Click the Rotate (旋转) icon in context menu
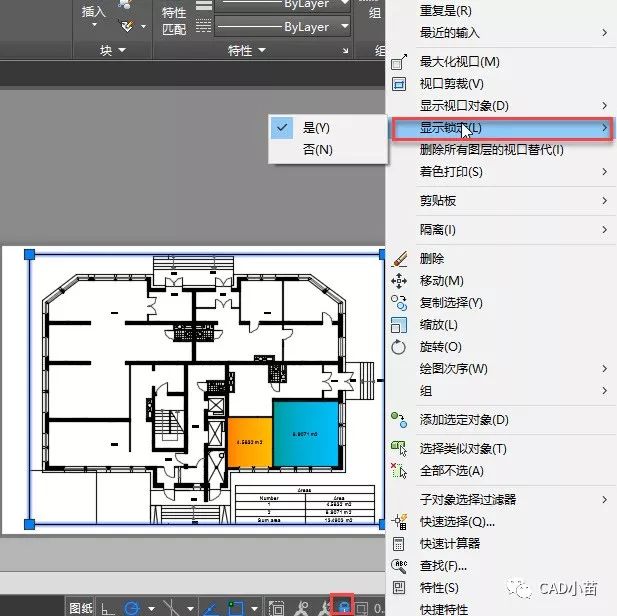The width and height of the screenshot is (617, 616). coord(399,346)
